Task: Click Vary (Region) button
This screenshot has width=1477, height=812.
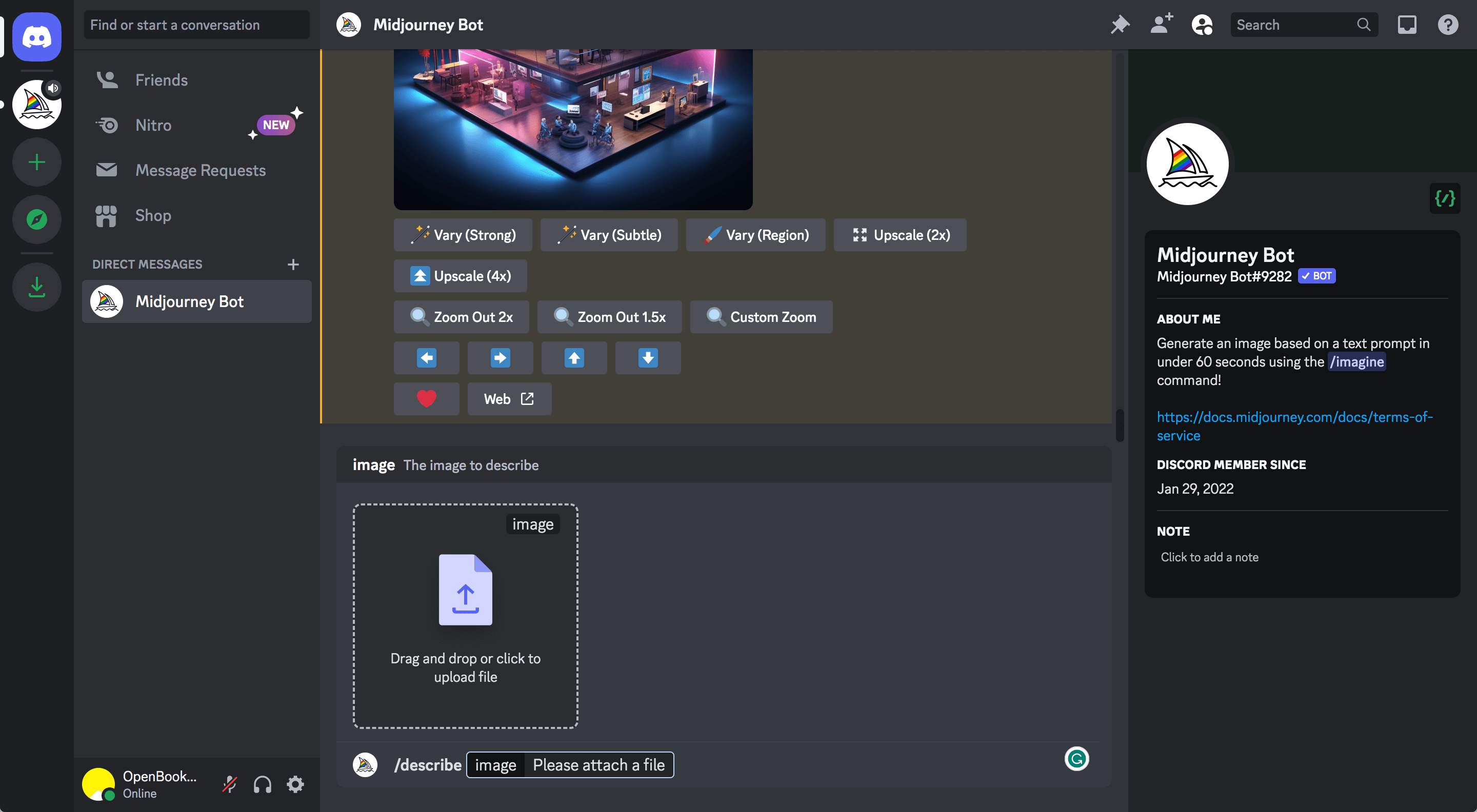Action: (756, 235)
